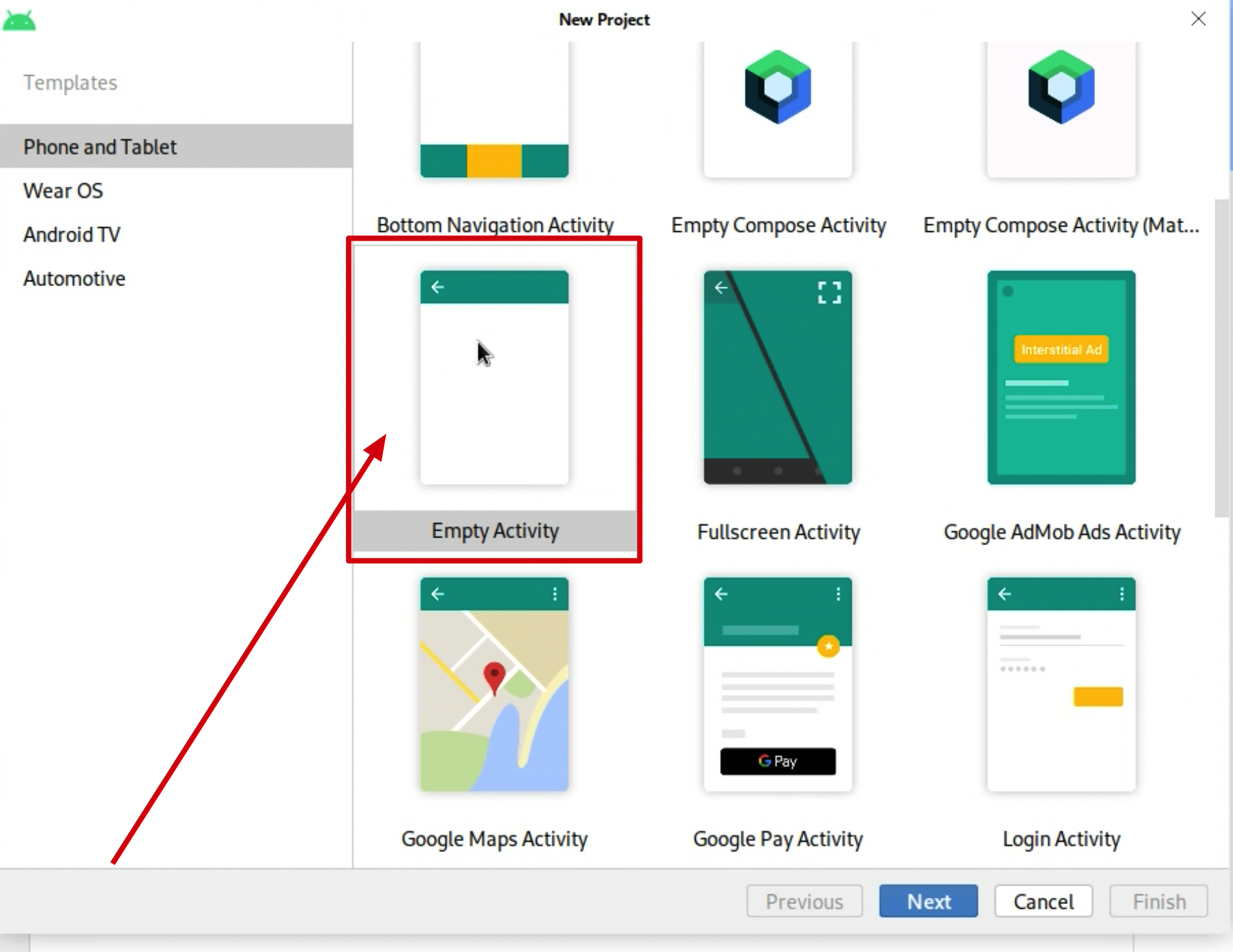
Task: Click the Google AdMob Ads Activity label
Action: [1062, 532]
